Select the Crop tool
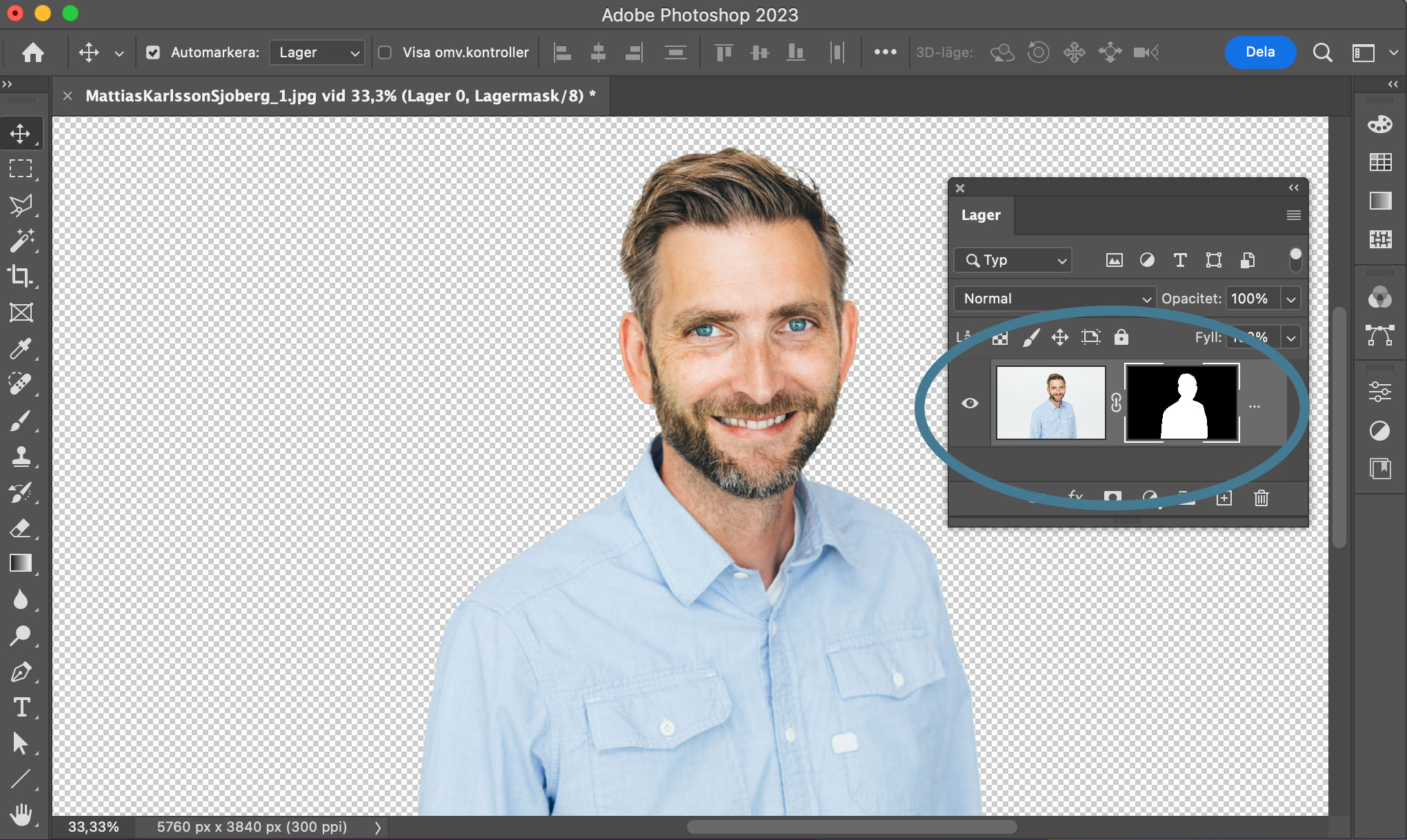Screen dimensions: 1407x840 pos(21,277)
